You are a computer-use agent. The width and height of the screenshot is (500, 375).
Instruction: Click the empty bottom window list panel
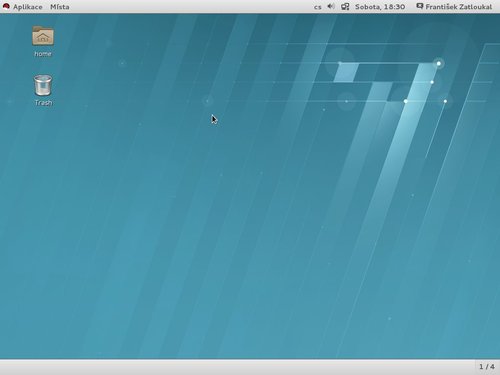(x=237, y=367)
